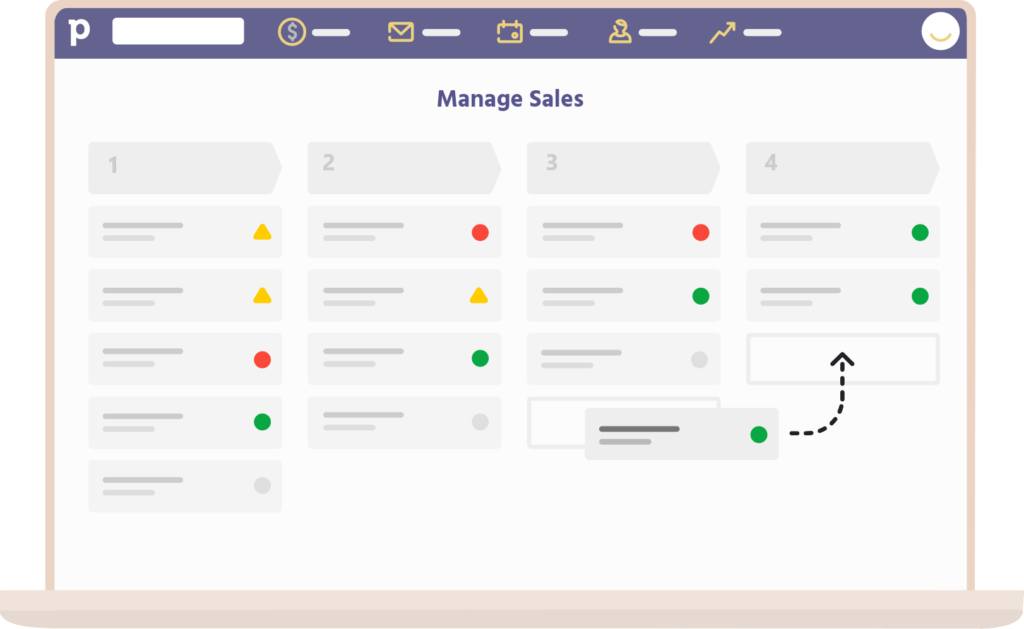Click yellow warning triangle on first stage 1 deal
Viewport: 1024px width, 629px height.
pyautogui.click(x=262, y=232)
